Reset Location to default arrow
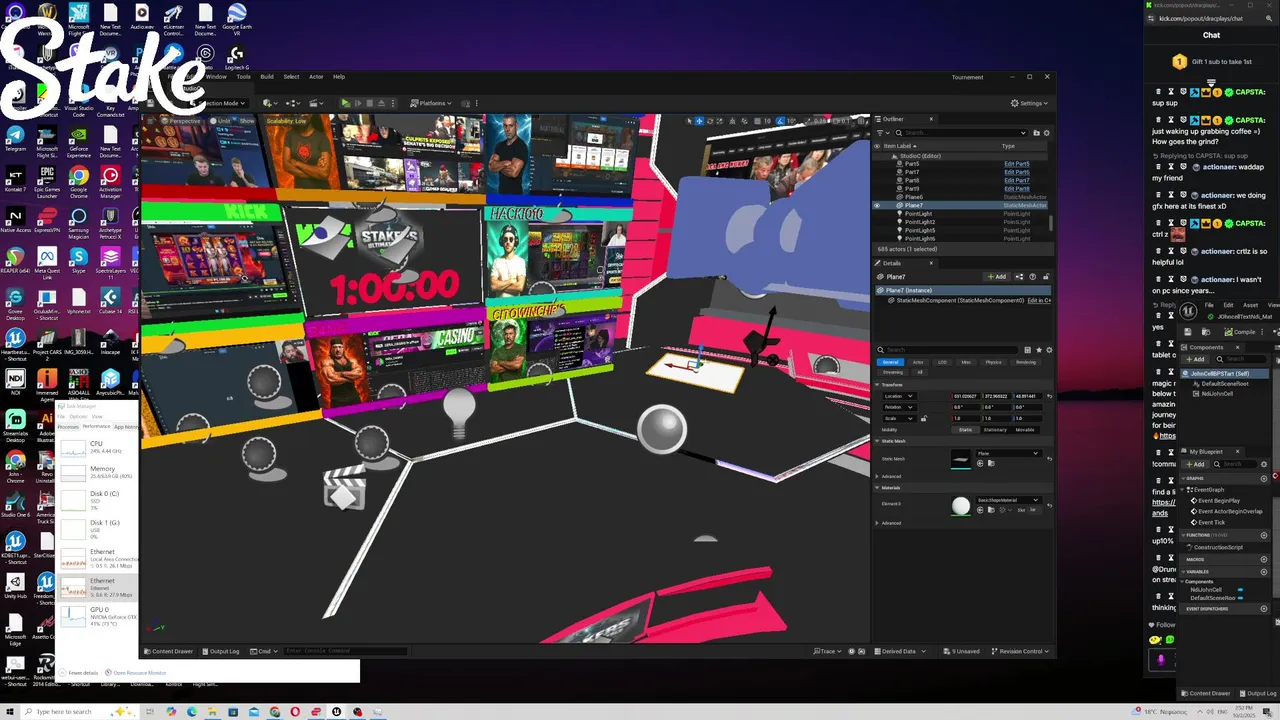The width and height of the screenshot is (1280, 720). pos(1049,396)
